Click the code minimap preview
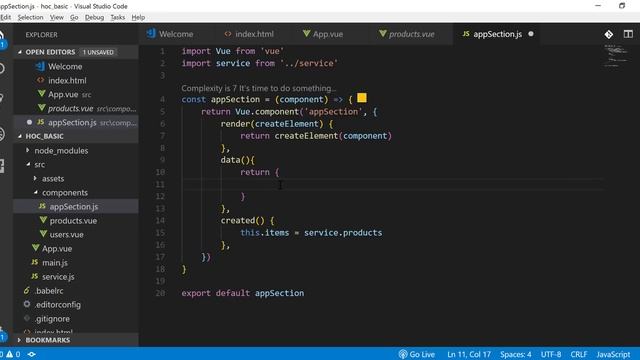640x360 pixels. [x=616, y=55]
